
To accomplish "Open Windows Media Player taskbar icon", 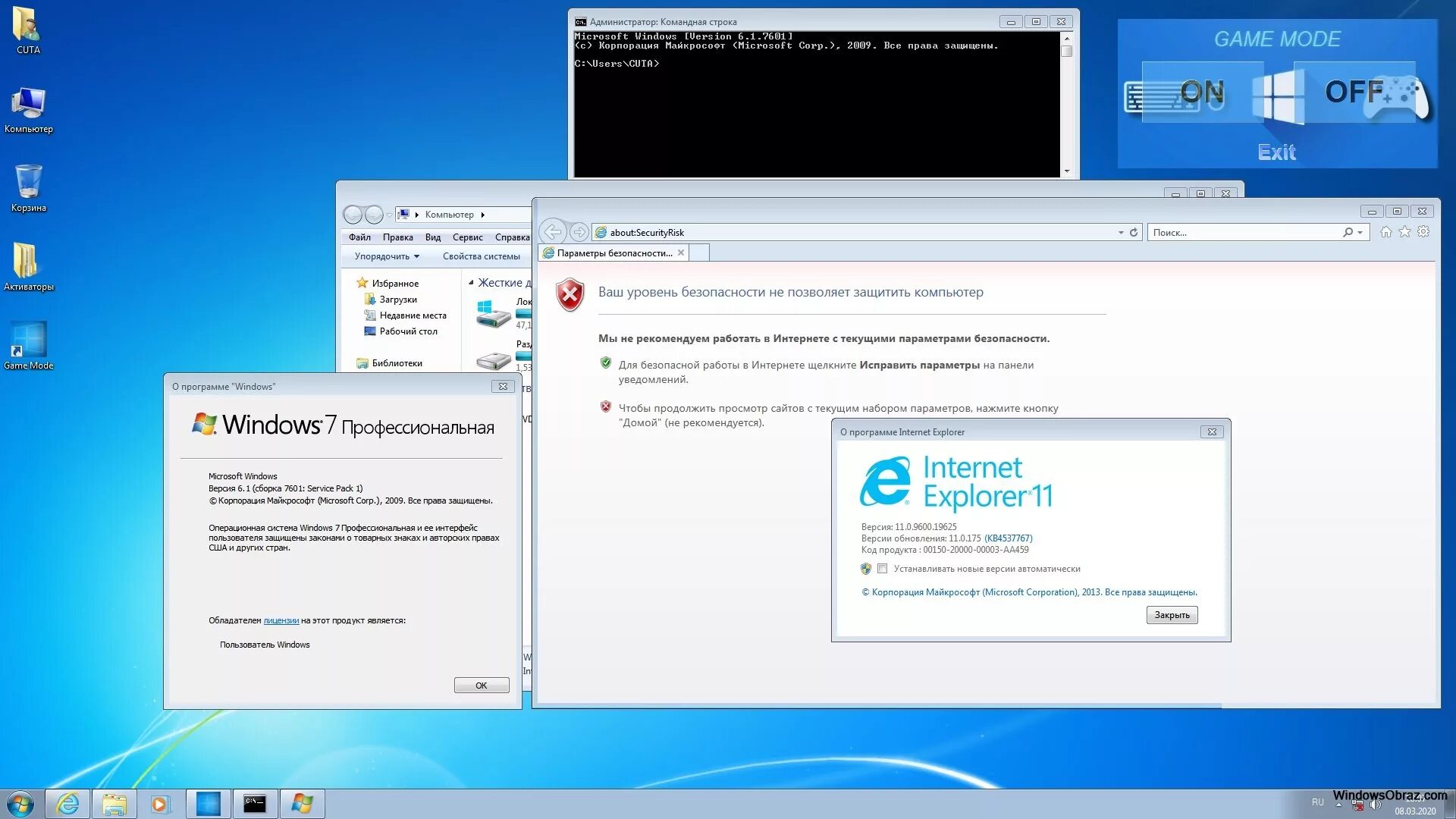I will tap(160, 804).
